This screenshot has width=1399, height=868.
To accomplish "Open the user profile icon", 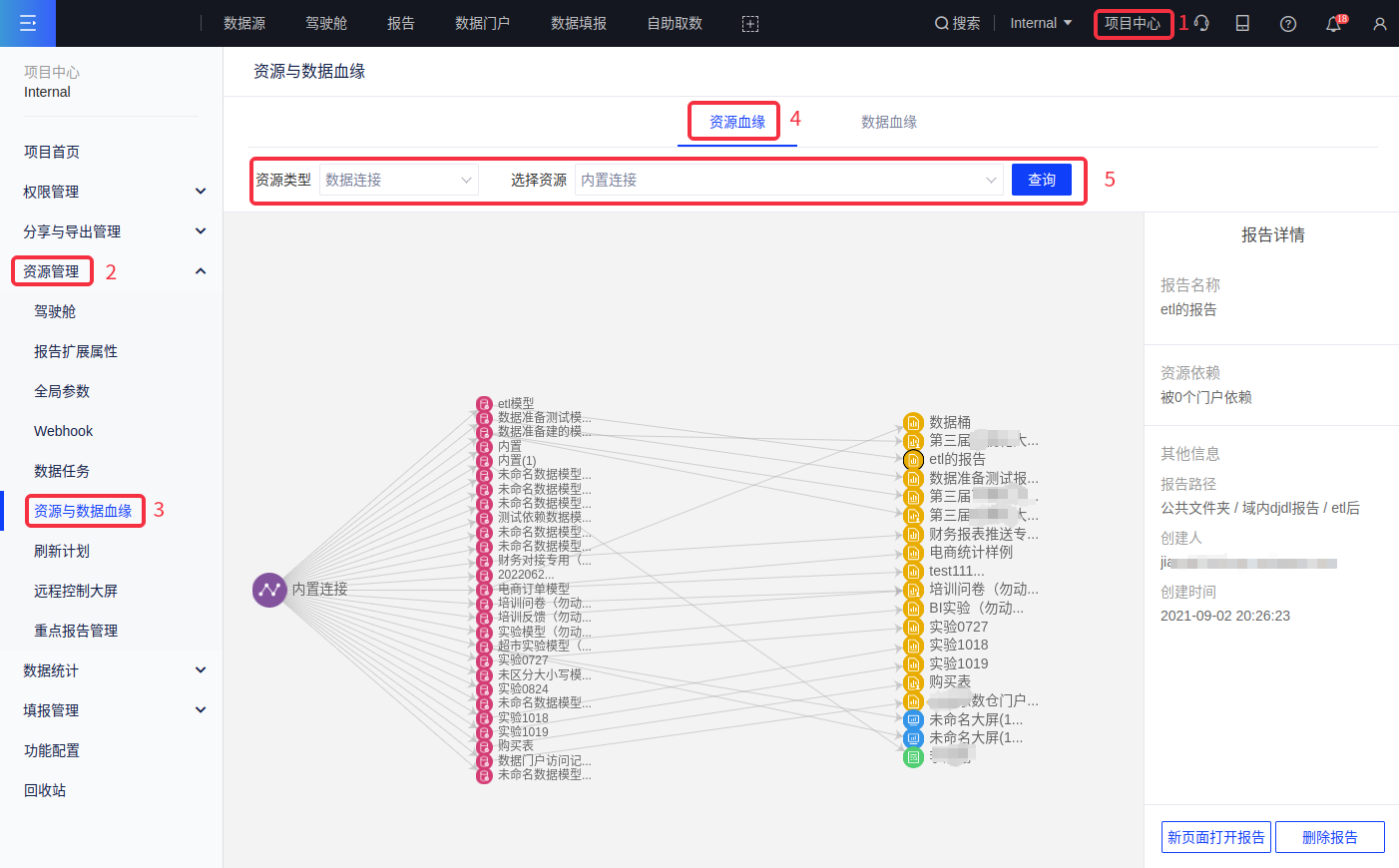I will [x=1379, y=24].
